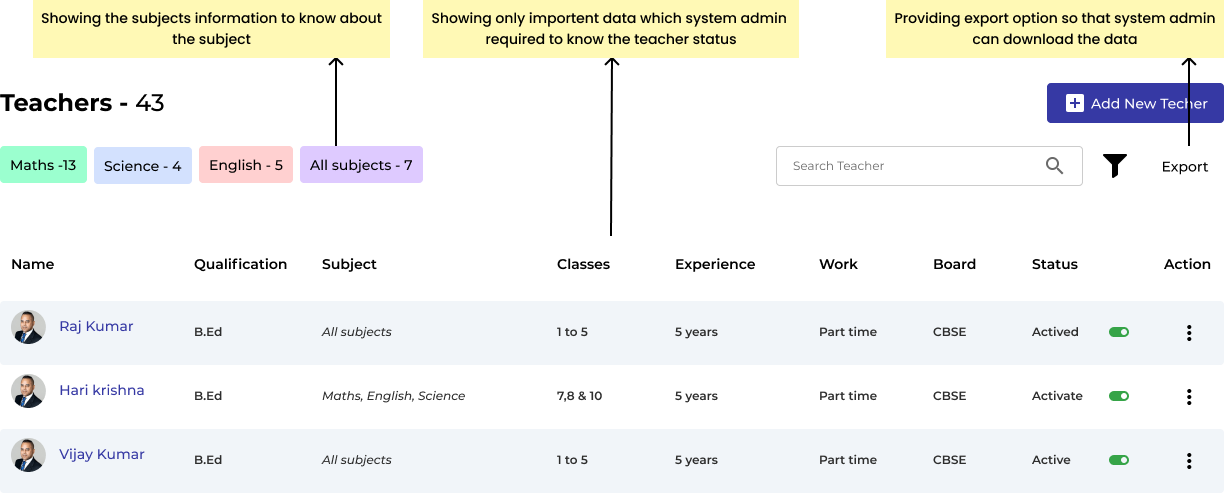Click Raj Kumar's profile avatar
Image resolution: width=1224 pixels, height=493 pixels.
pos(28,327)
